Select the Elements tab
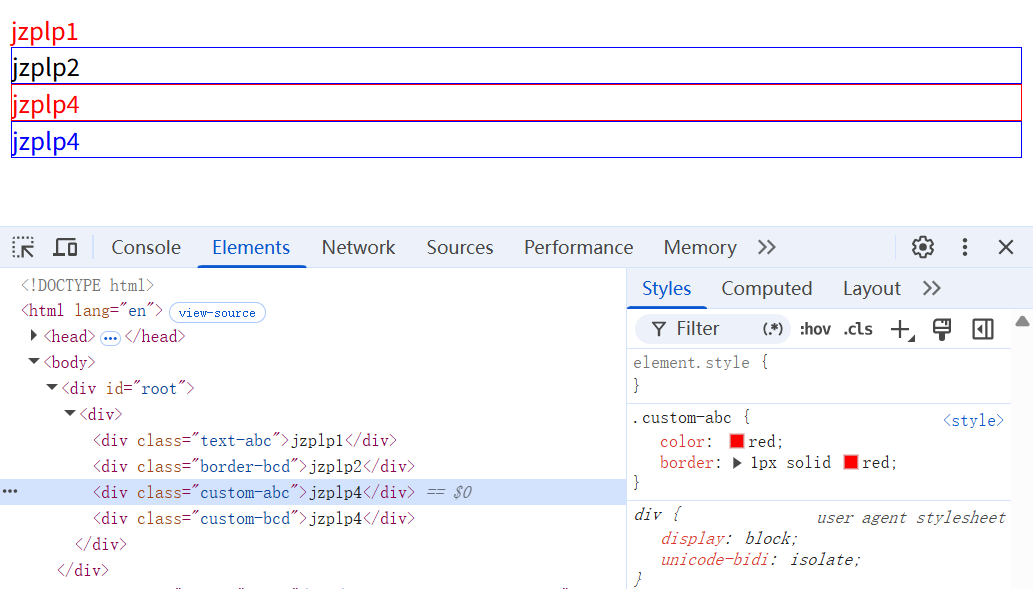 [251, 247]
